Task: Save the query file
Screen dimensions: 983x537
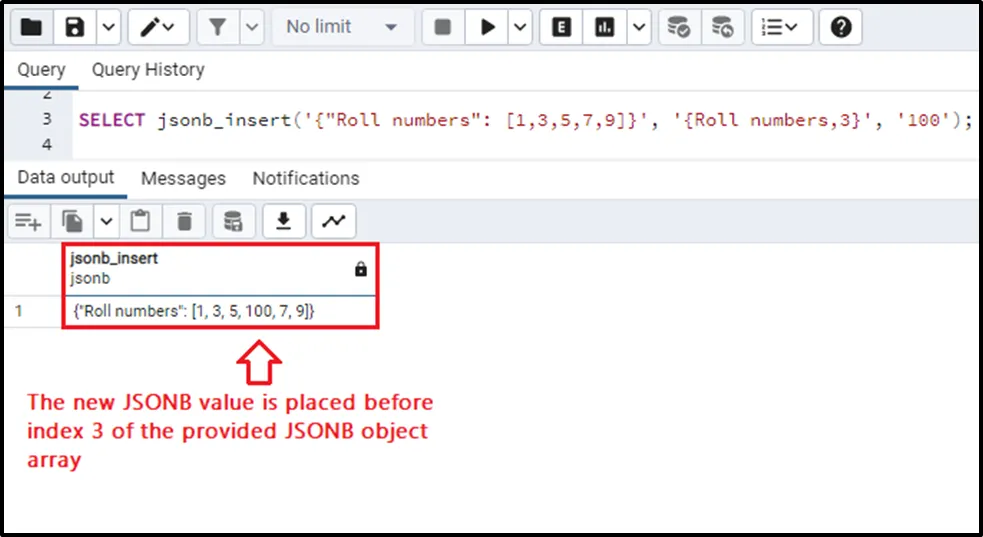Action: (x=75, y=27)
